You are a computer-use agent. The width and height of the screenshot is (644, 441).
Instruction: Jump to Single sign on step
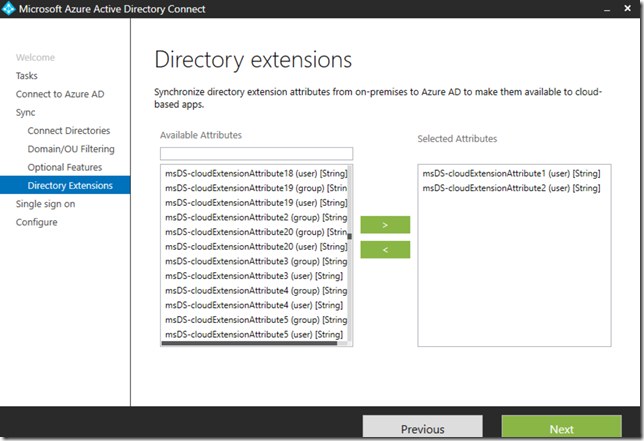(x=45, y=204)
